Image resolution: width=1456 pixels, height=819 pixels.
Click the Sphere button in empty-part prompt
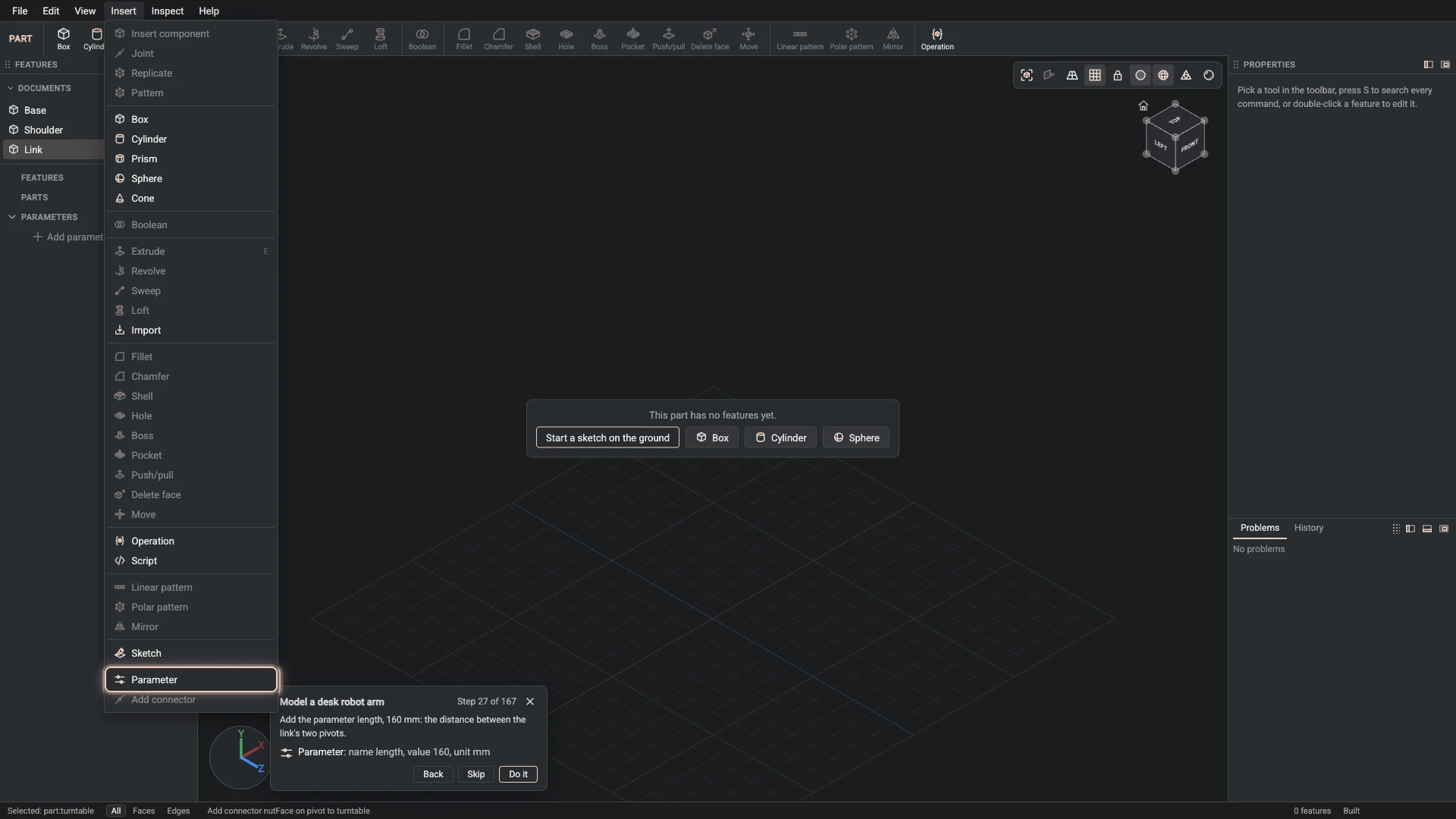[x=856, y=438]
